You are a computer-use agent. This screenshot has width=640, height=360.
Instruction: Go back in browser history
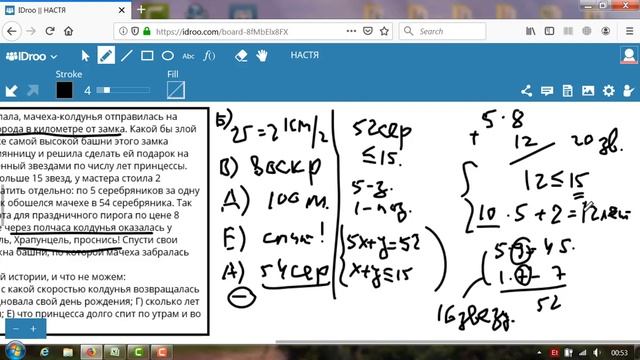[11, 31]
